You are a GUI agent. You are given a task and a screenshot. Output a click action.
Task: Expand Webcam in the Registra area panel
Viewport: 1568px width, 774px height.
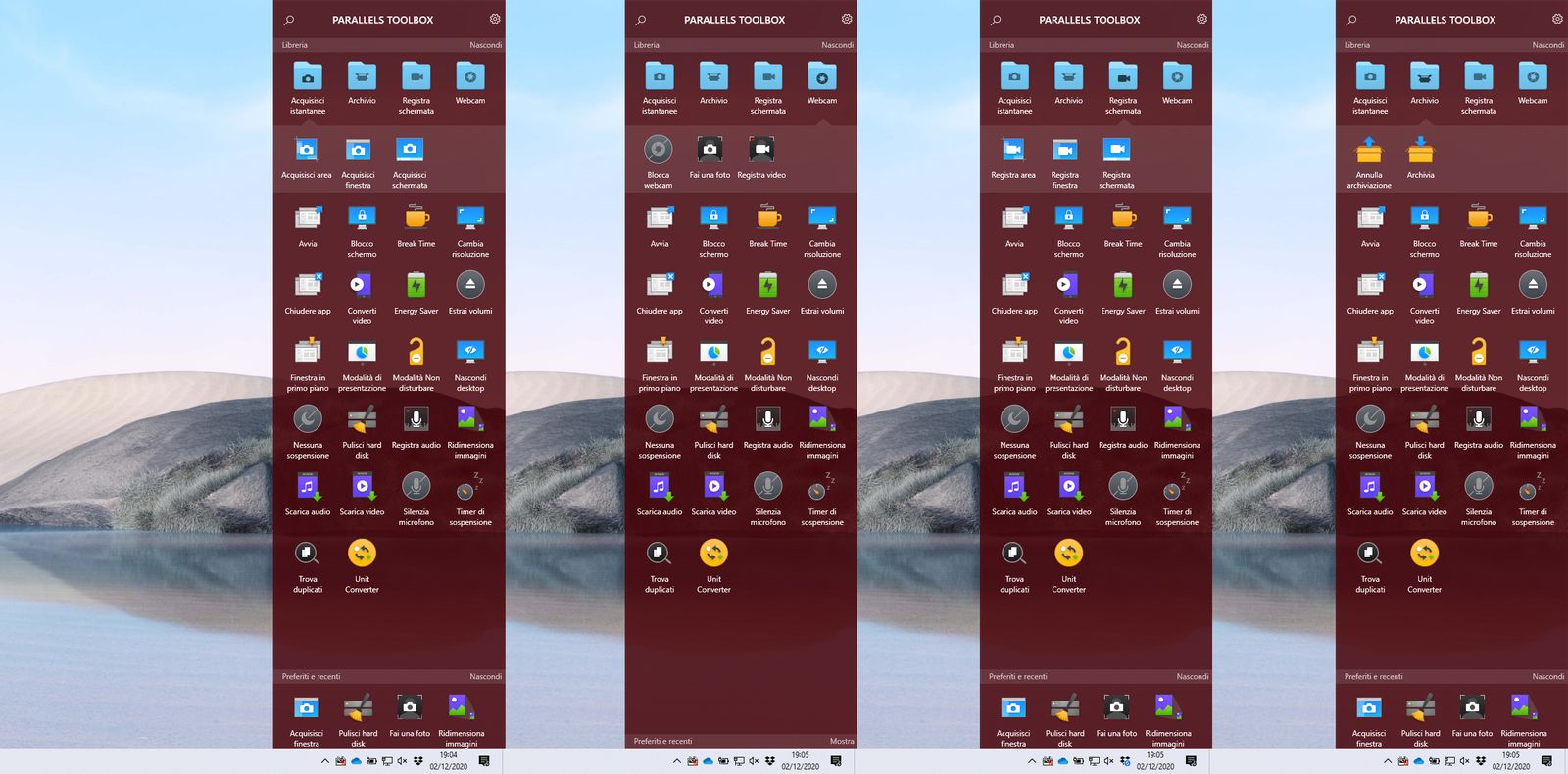pos(1177,82)
